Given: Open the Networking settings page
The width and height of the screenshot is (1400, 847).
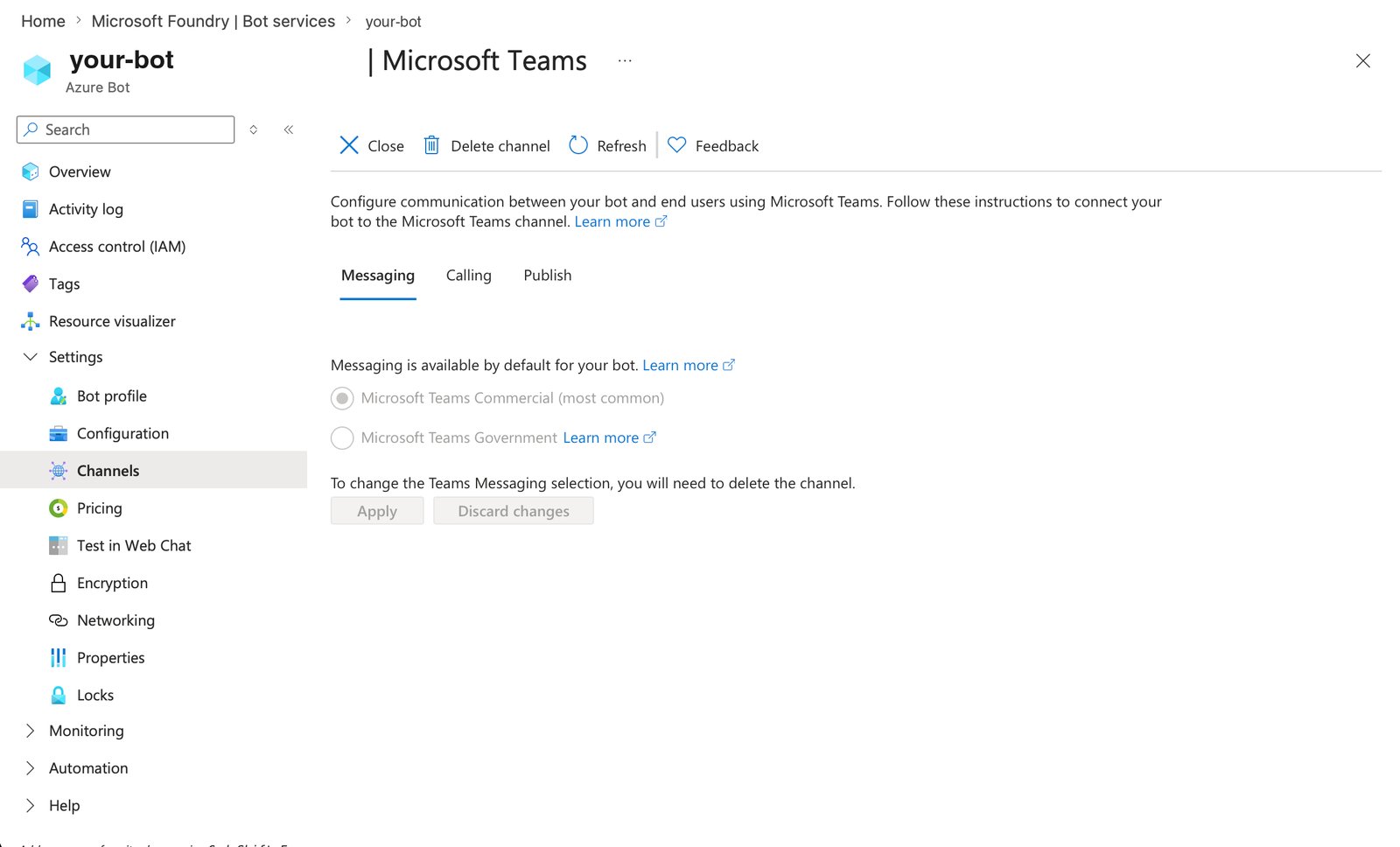Looking at the screenshot, I should 115,620.
